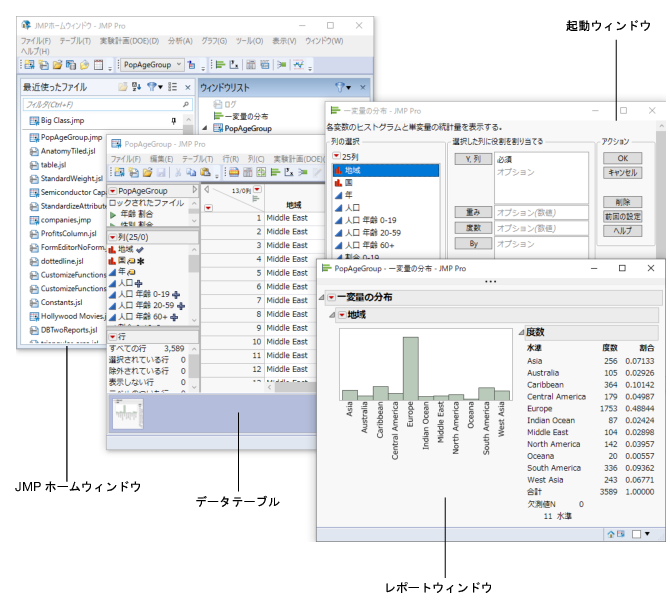Click Y, 列 role button
This screenshot has height=602, width=670.
473,159
